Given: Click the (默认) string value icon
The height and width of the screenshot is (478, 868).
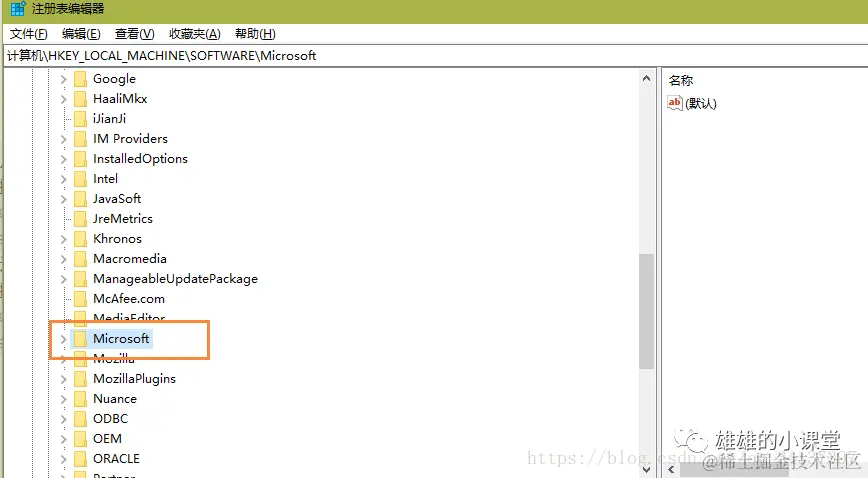Looking at the screenshot, I should (675, 103).
